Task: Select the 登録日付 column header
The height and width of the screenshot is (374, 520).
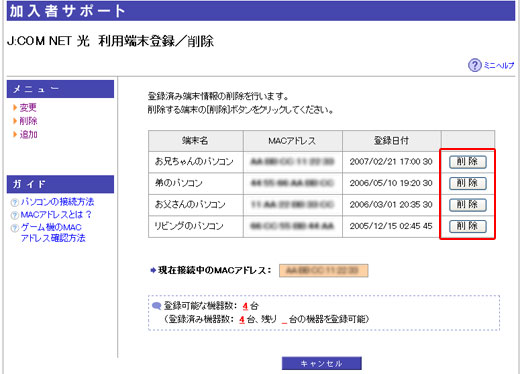Action: pyautogui.click(x=392, y=141)
